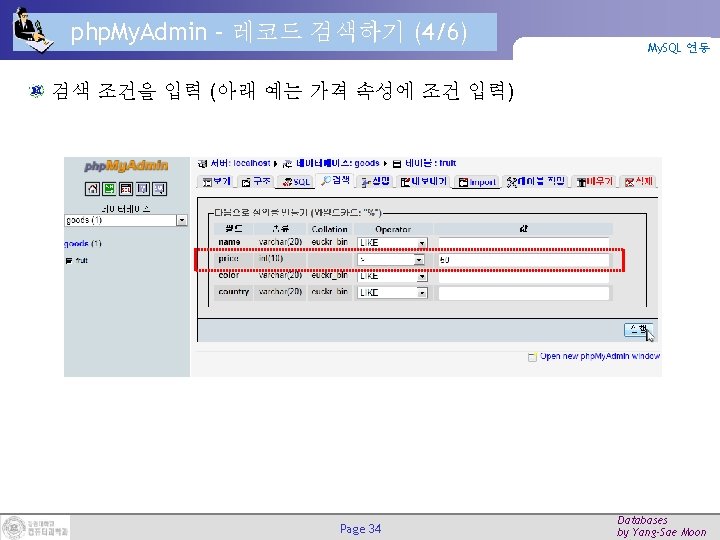Click the fifth icon in the sidebar icon row
This screenshot has width=720, height=540.
coord(159,188)
